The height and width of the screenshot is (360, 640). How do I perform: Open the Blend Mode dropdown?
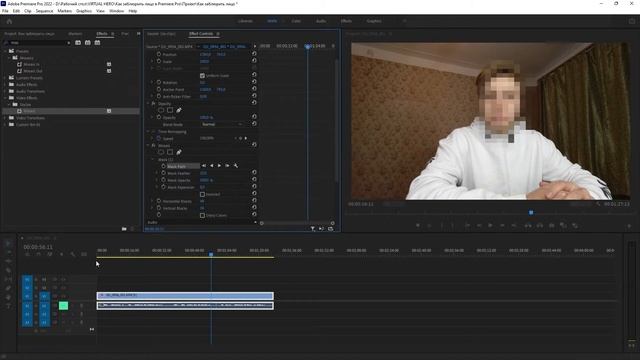pyautogui.click(x=223, y=124)
